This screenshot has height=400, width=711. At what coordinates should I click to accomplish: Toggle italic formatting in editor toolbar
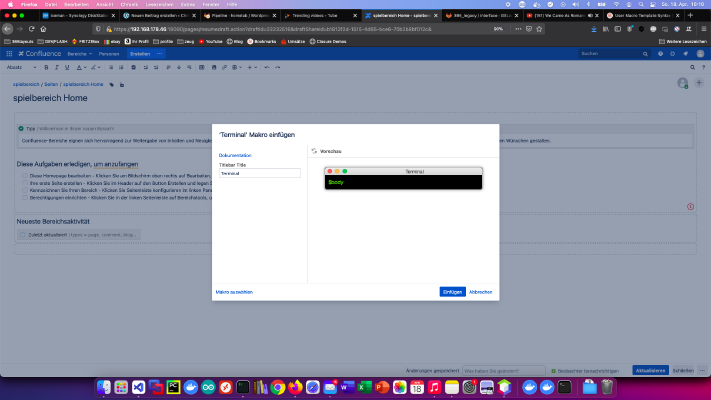57,68
